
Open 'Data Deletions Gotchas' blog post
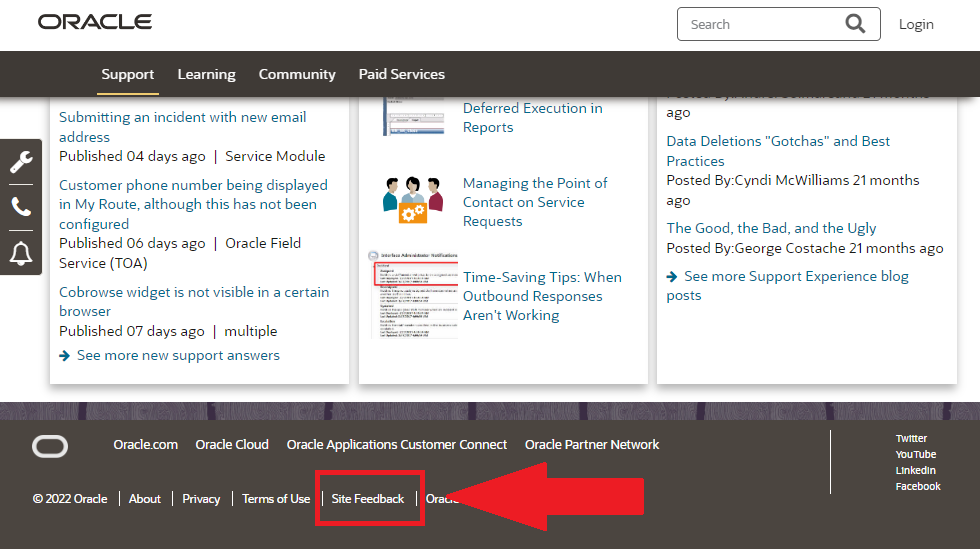pos(778,151)
